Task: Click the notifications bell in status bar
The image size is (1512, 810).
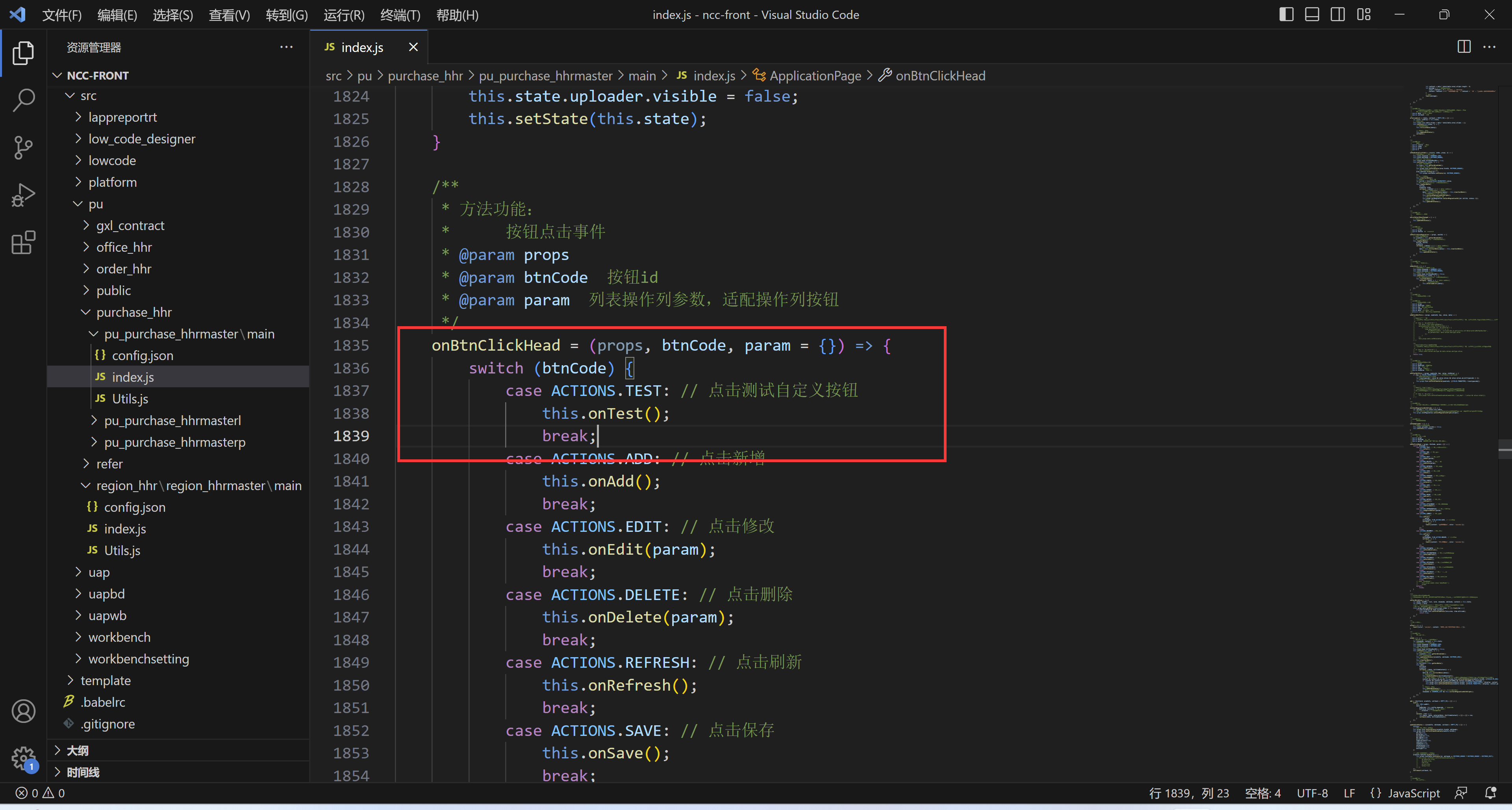Action: click(x=1490, y=793)
